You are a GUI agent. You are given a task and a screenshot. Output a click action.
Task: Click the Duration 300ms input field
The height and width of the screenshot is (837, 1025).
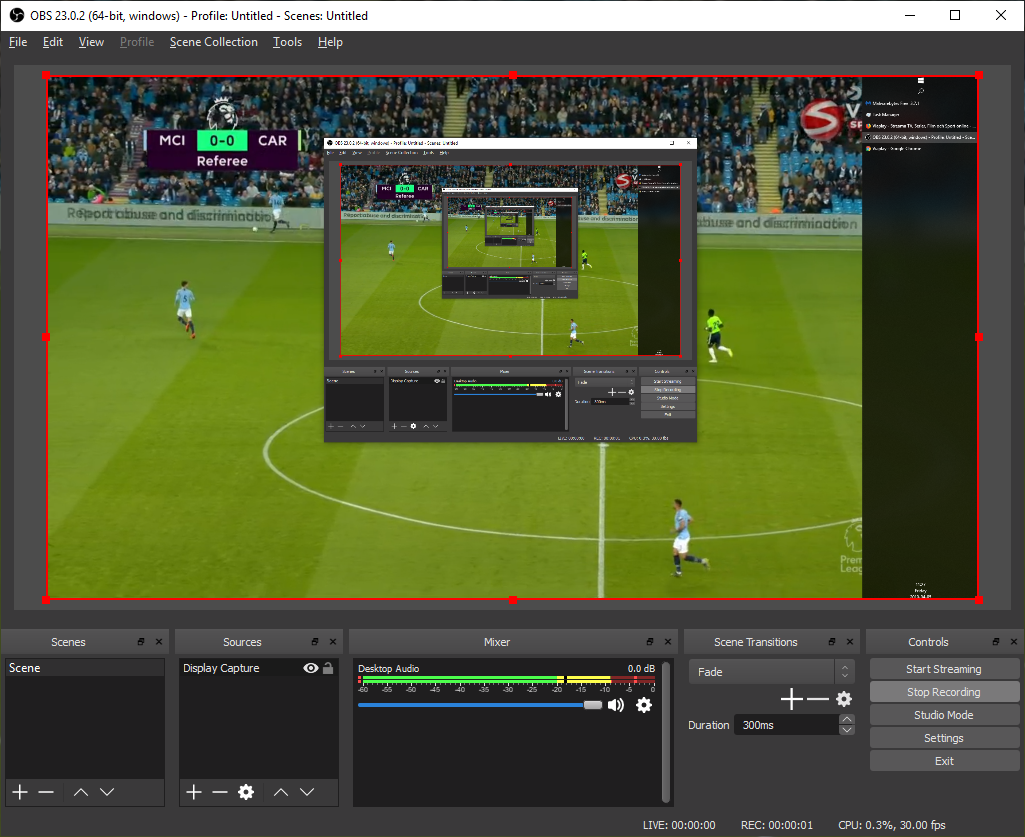[x=786, y=725]
